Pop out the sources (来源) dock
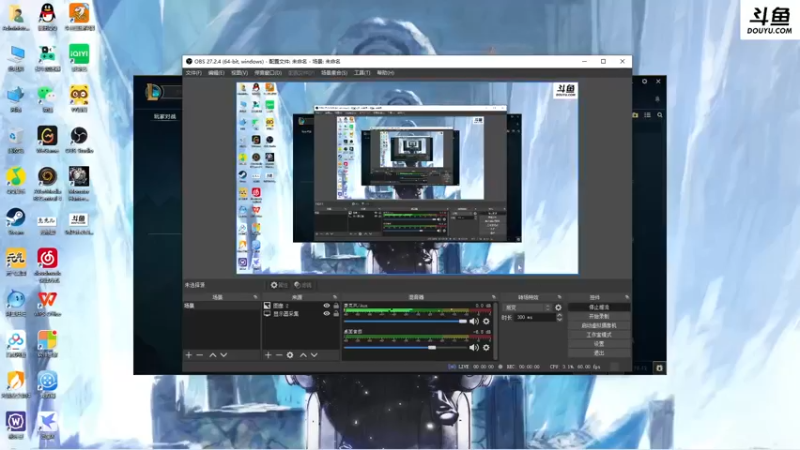800x450 pixels. (335, 297)
